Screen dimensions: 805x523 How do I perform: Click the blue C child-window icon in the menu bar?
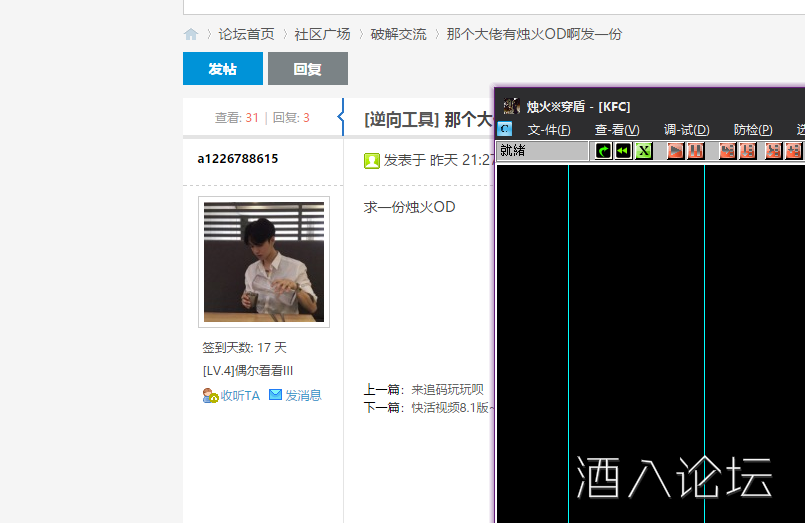(505, 129)
